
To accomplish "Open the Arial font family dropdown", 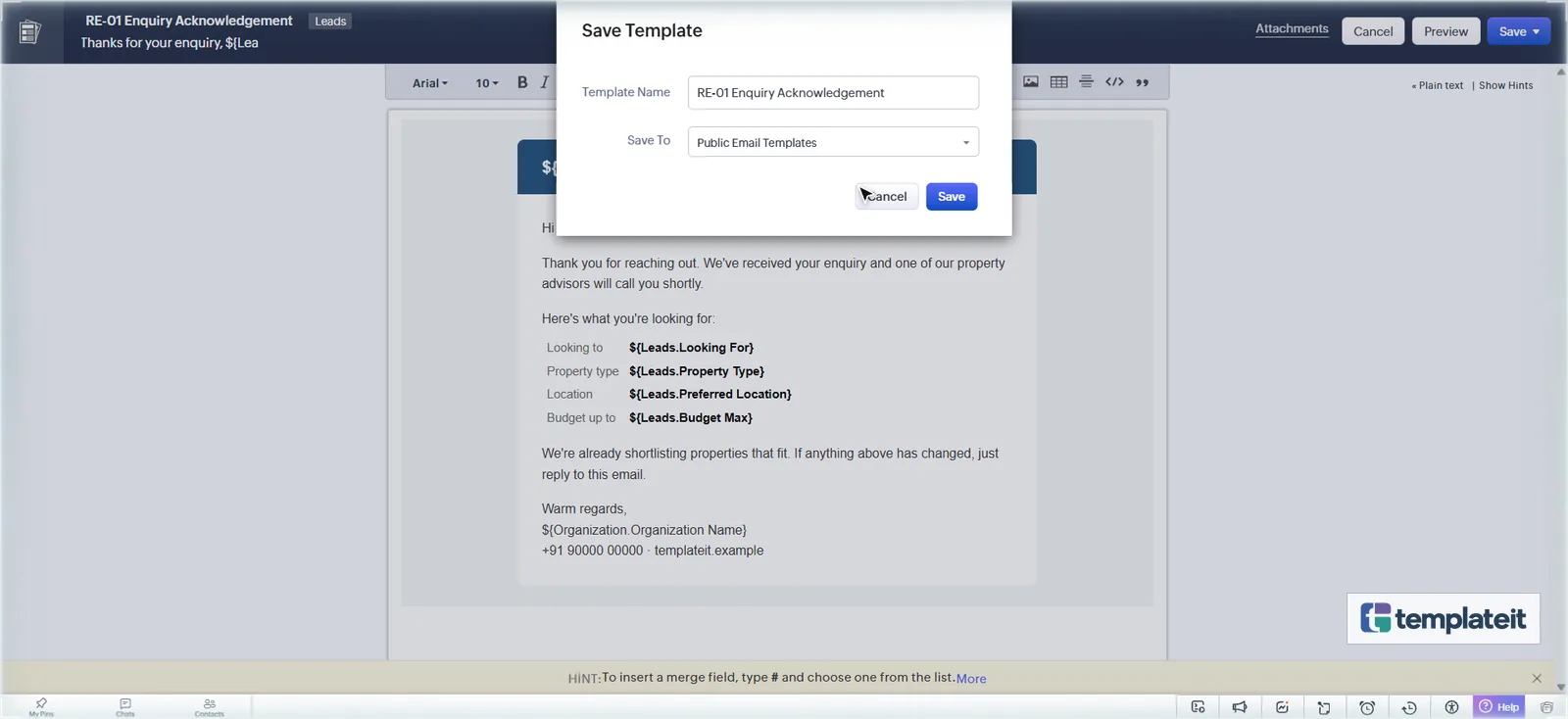I will 429,83.
